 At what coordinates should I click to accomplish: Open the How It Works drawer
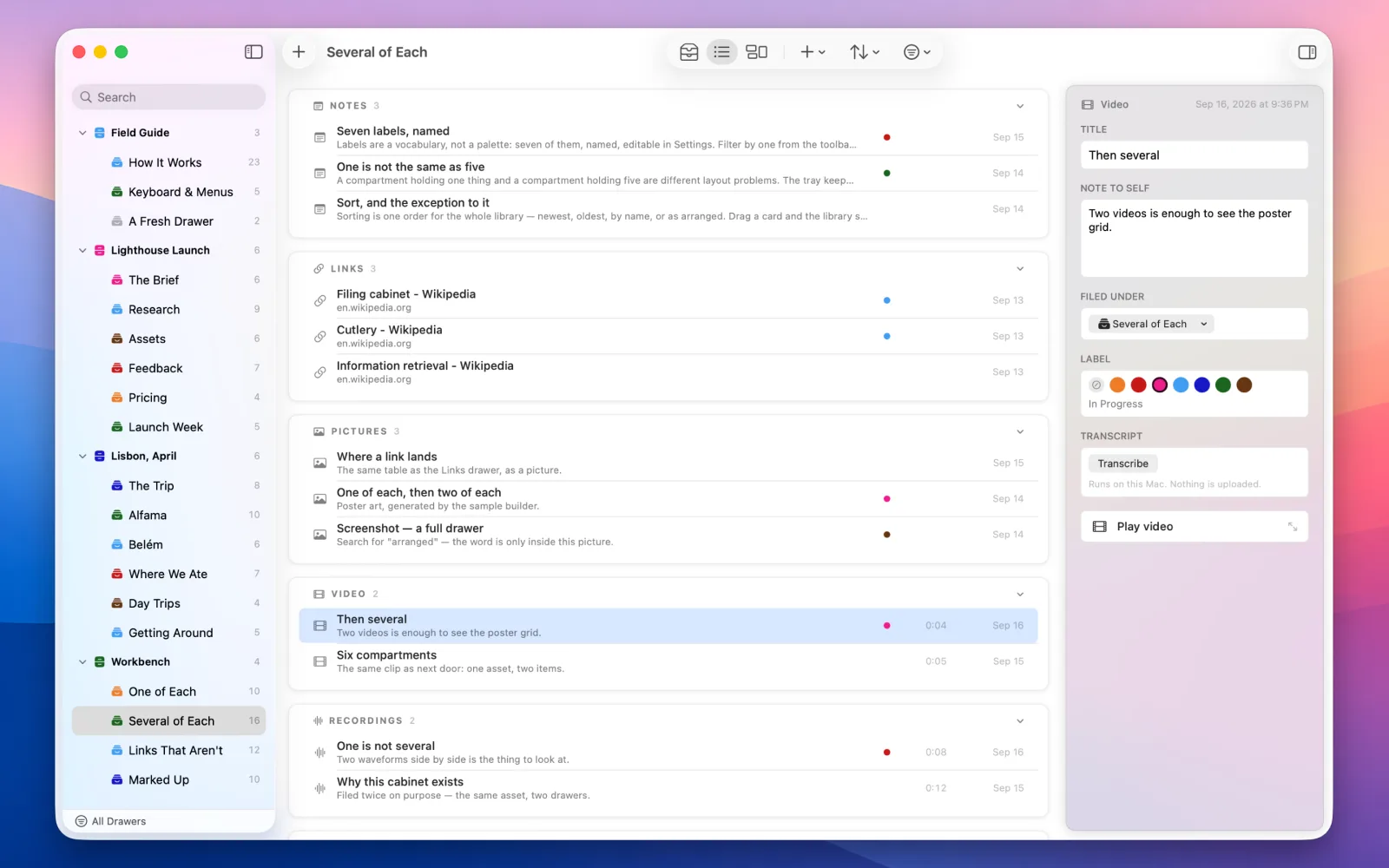[168, 162]
